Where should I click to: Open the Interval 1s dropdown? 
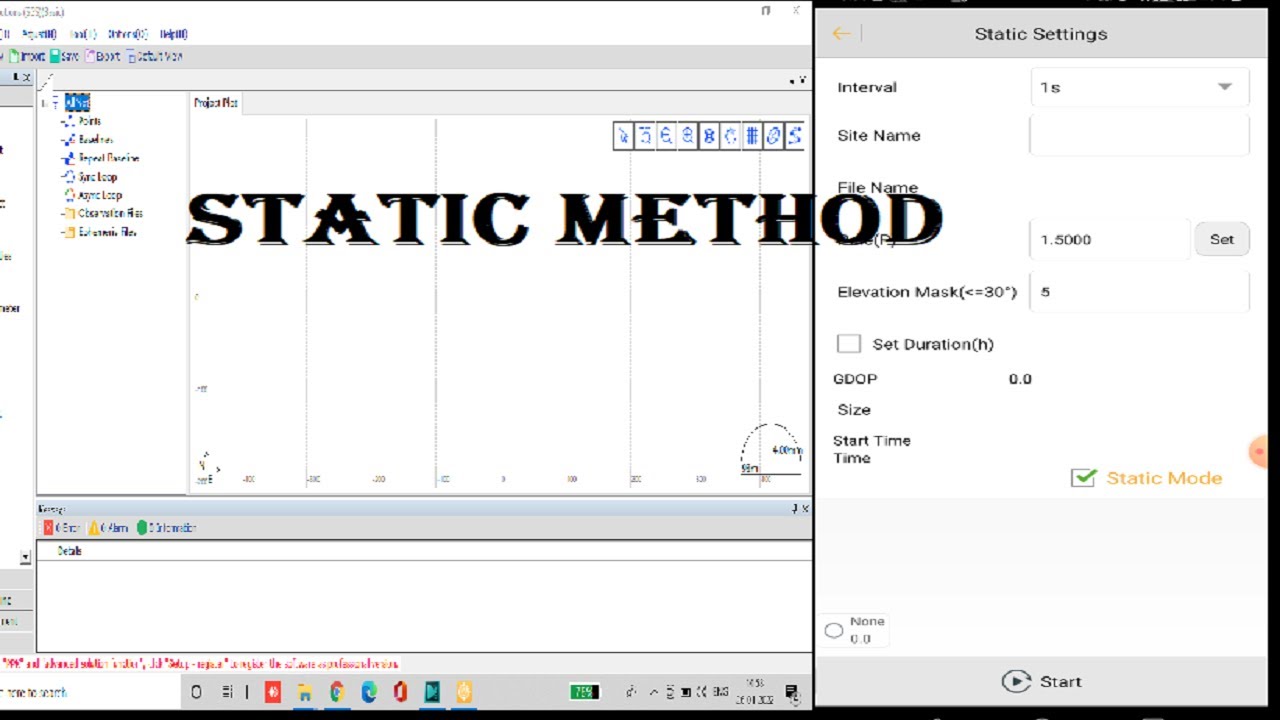(1139, 87)
